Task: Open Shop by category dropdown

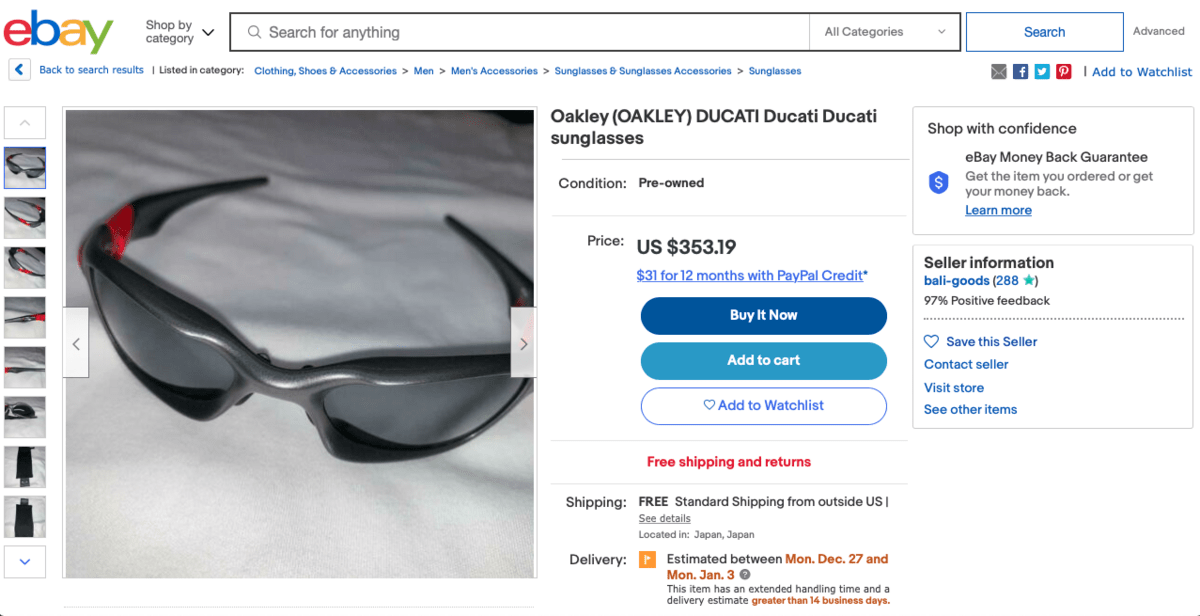Action: (180, 32)
